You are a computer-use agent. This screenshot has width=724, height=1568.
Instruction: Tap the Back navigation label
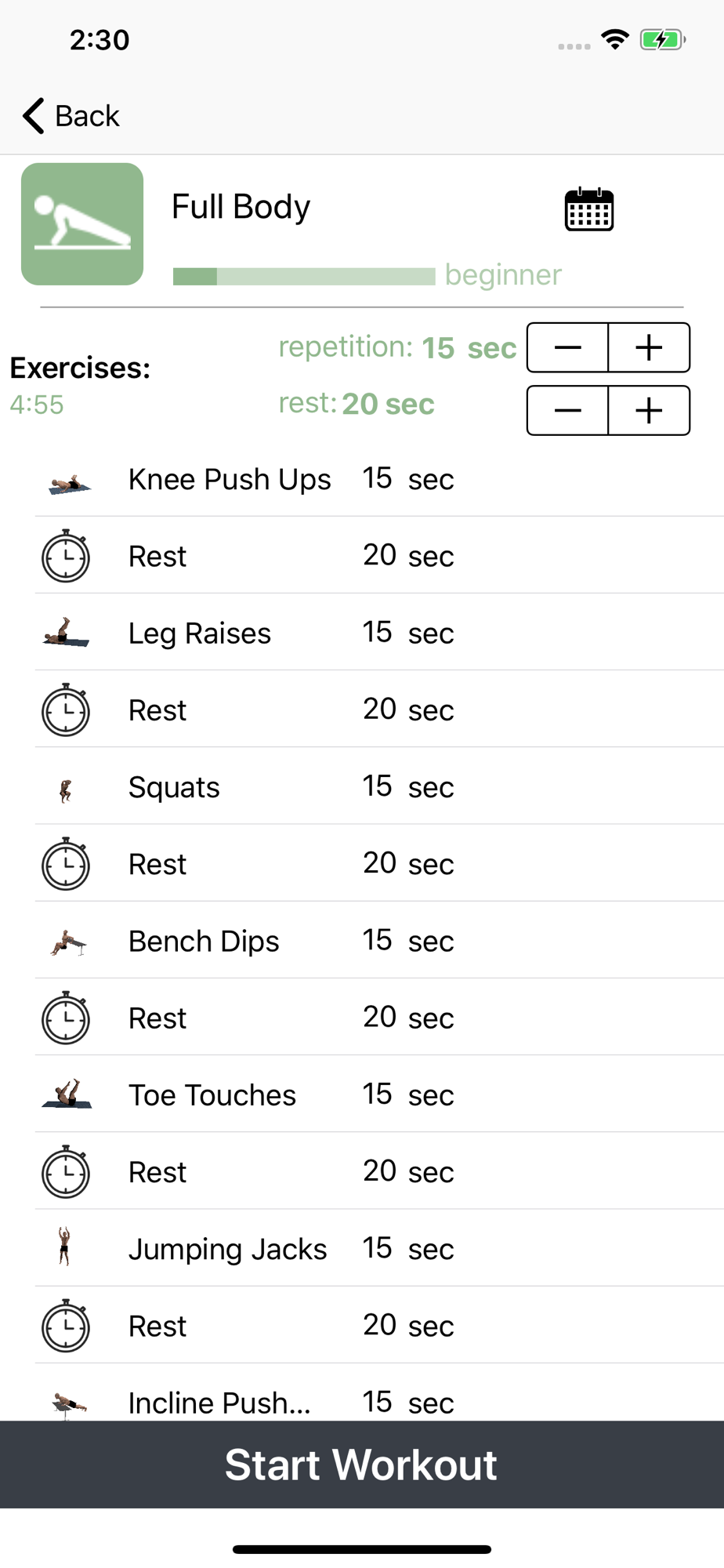tap(87, 116)
